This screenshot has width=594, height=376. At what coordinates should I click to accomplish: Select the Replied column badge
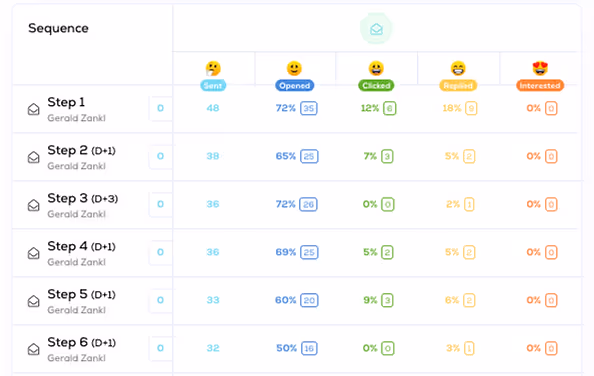[x=458, y=86]
